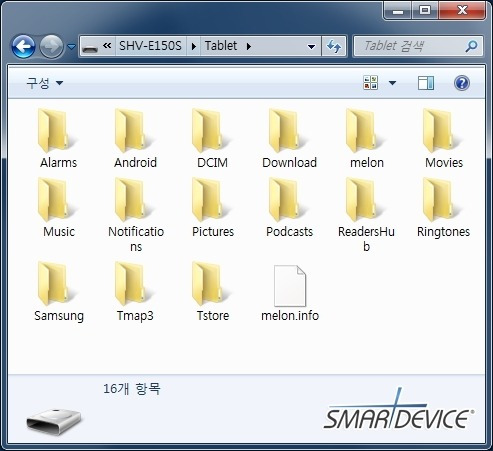This screenshot has height=451, width=493.
Task: Open the Android folder icon
Action: click(135, 131)
